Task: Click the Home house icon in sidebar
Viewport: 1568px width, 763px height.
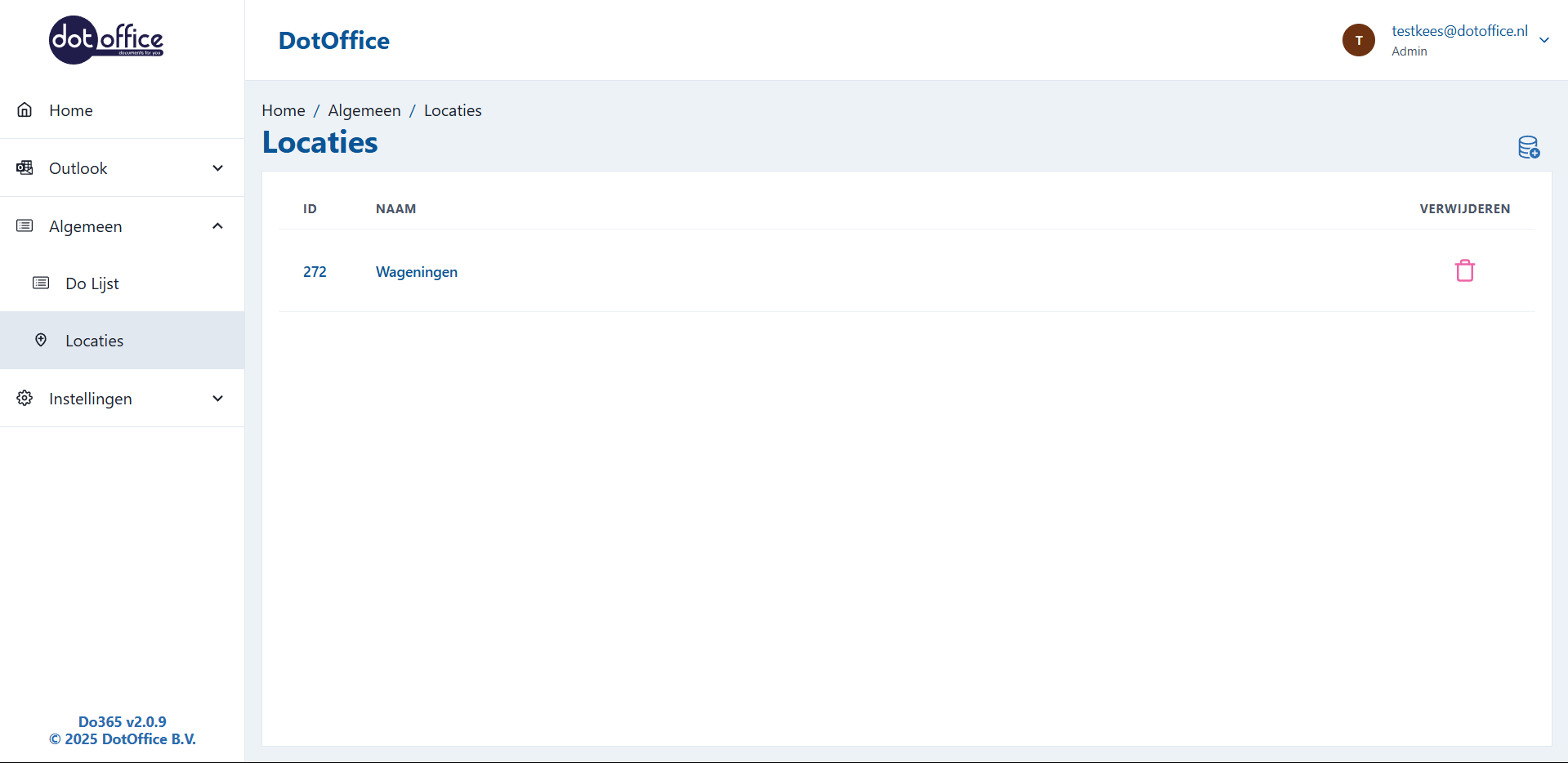Action: coord(25,110)
